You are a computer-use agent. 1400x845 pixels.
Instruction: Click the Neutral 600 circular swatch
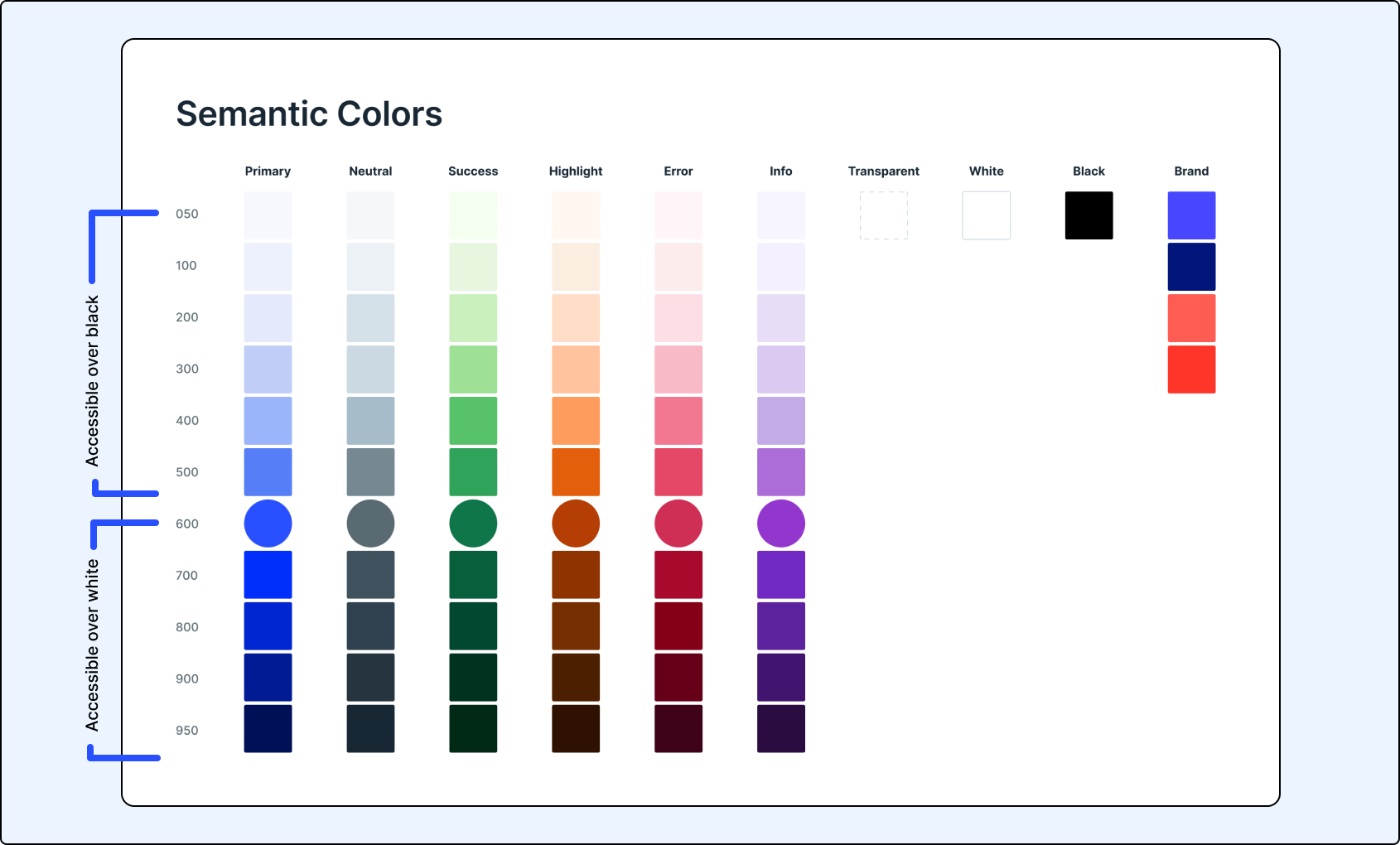tap(370, 523)
